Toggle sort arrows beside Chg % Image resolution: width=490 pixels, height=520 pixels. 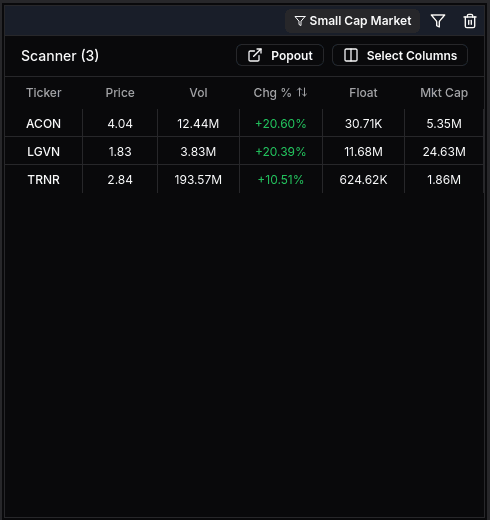[x=302, y=92]
